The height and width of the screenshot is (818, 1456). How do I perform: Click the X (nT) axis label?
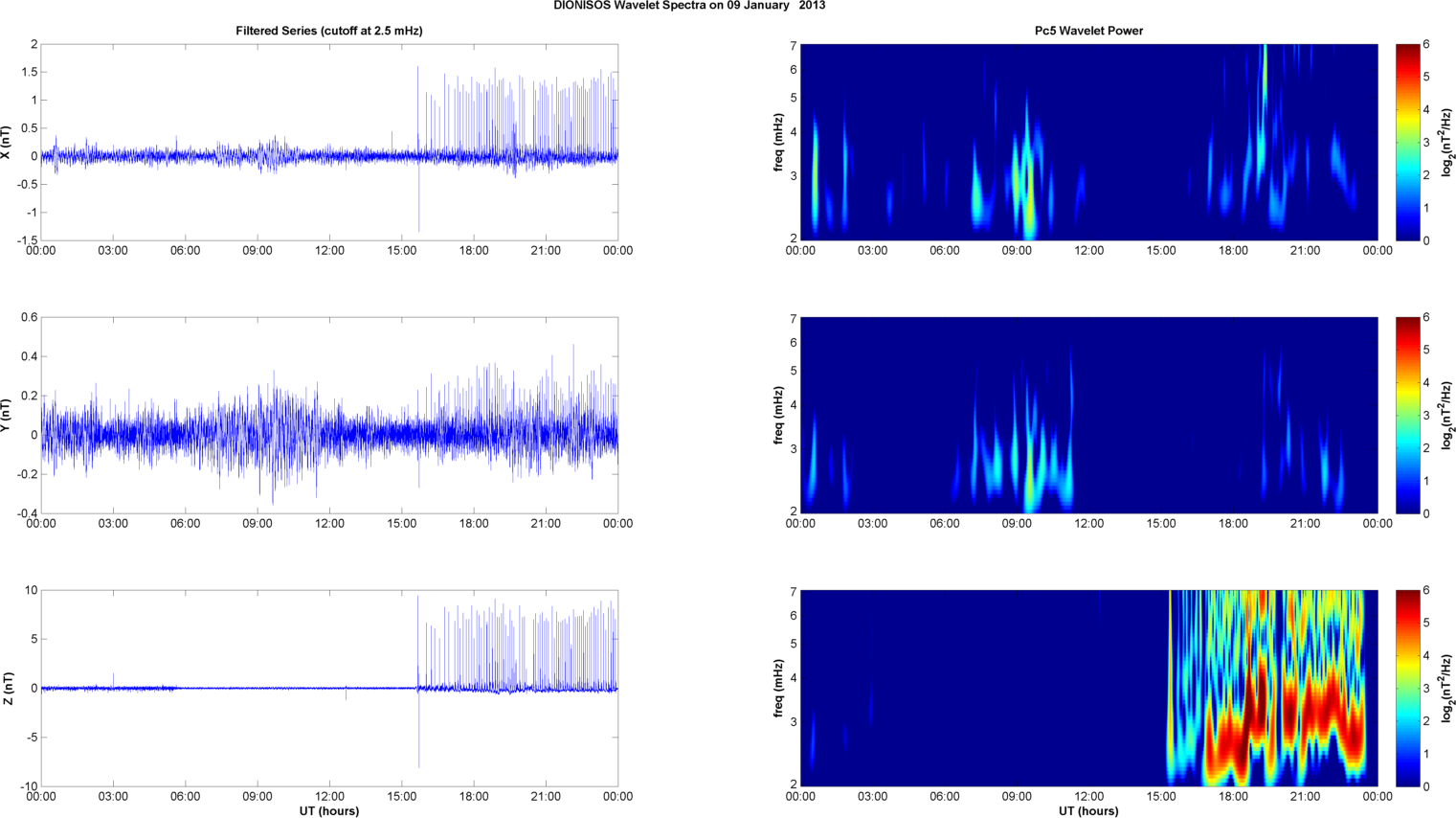(7, 142)
